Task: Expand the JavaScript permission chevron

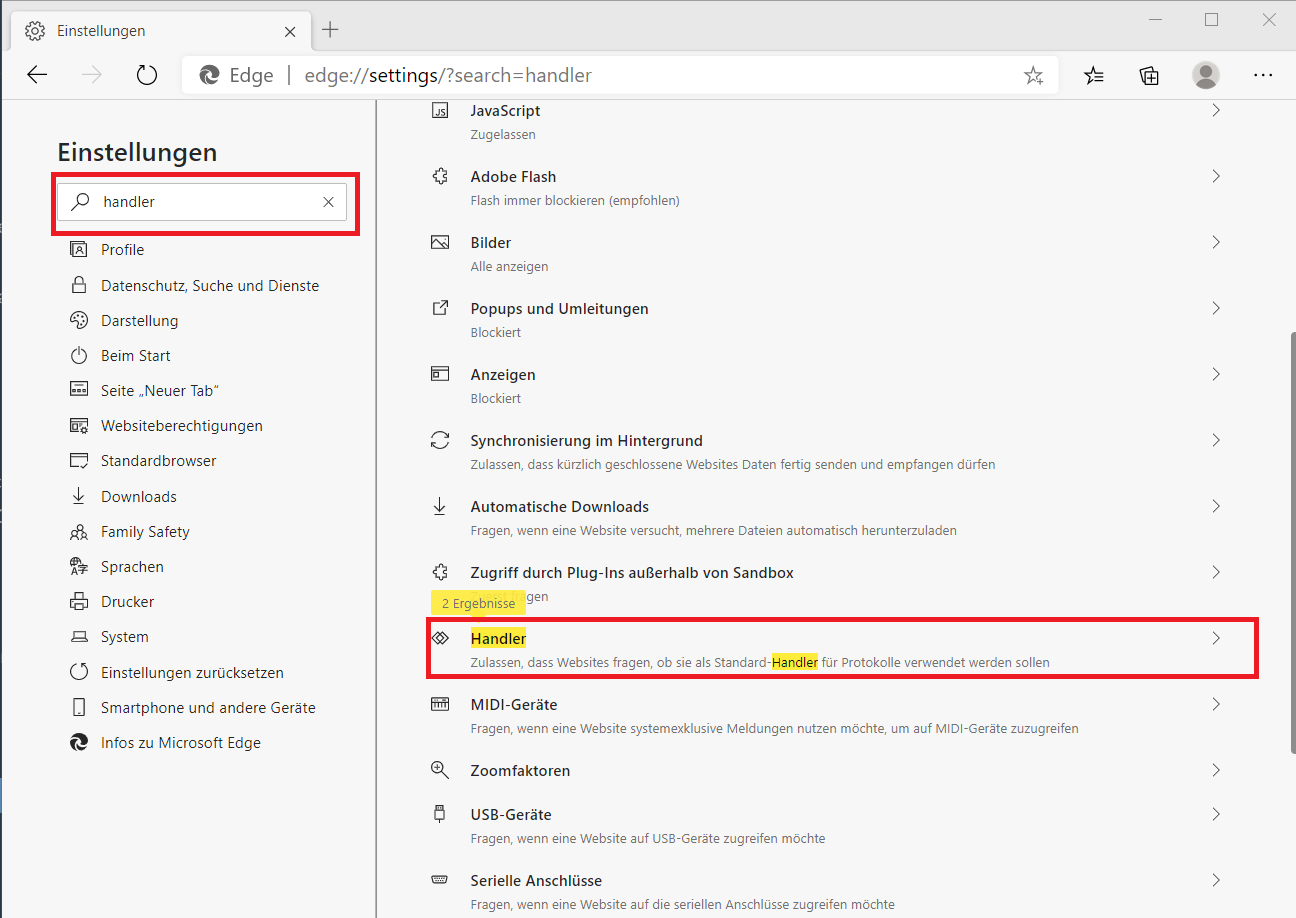Action: click(x=1216, y=111)
